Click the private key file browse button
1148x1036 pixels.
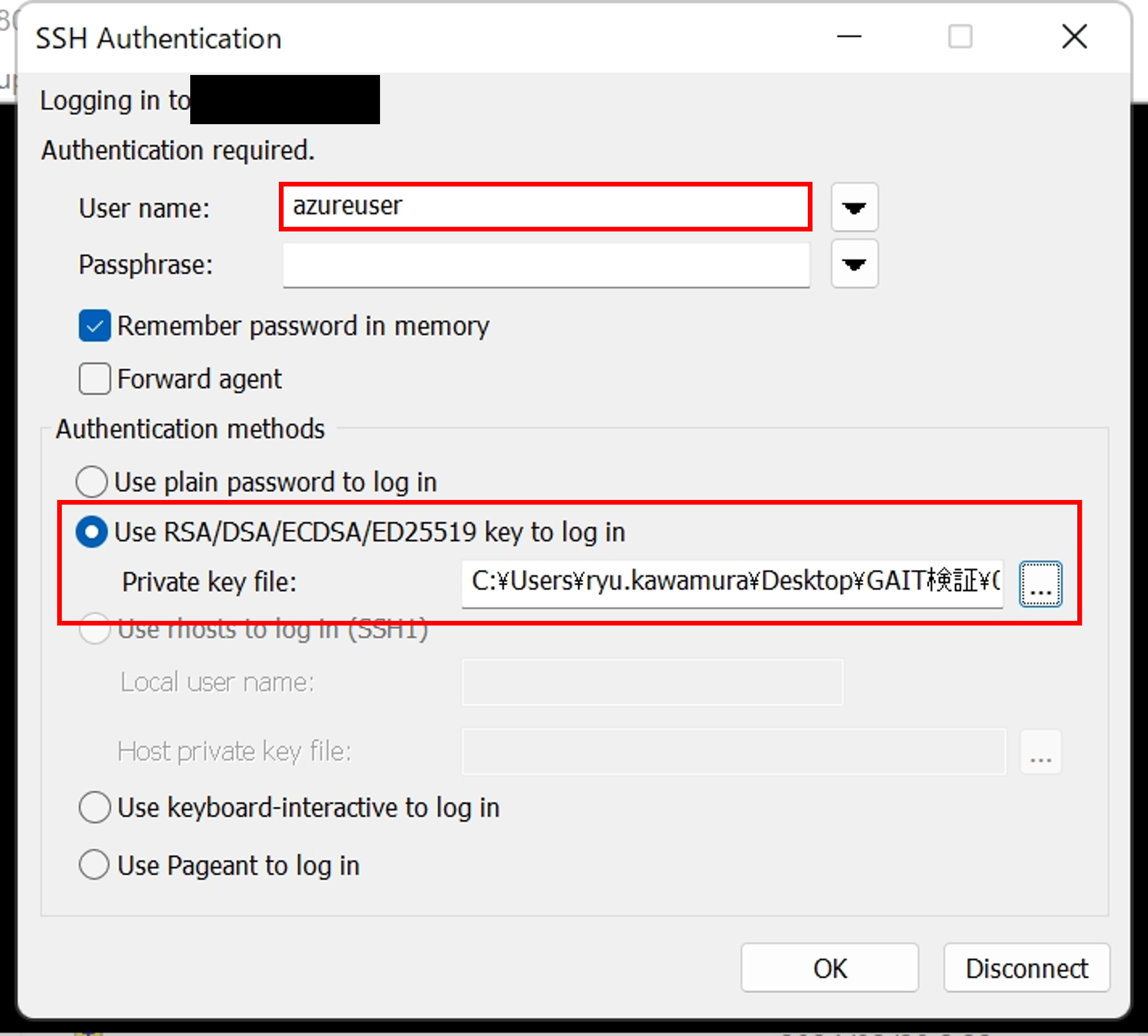(x=1040, y=584)
